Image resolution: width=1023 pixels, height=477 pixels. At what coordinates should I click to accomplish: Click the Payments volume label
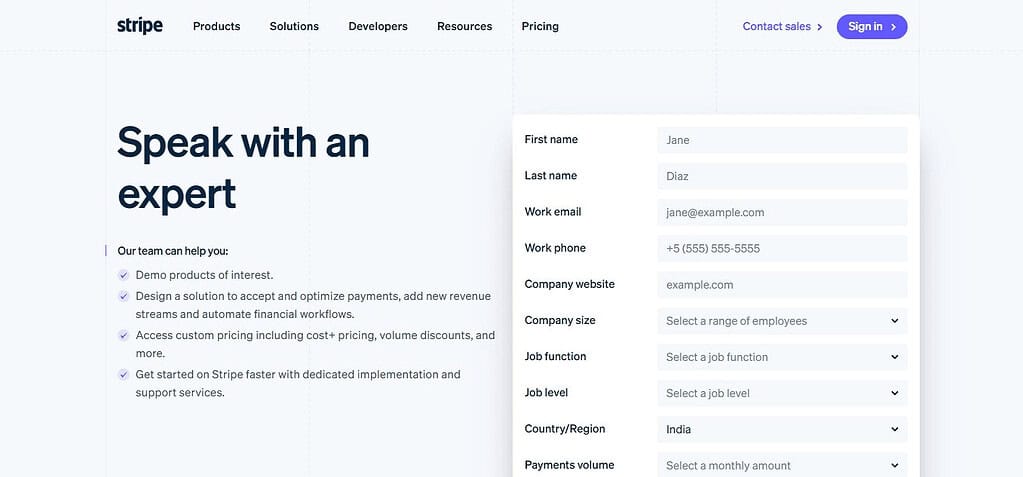click(x=570, y=465)
